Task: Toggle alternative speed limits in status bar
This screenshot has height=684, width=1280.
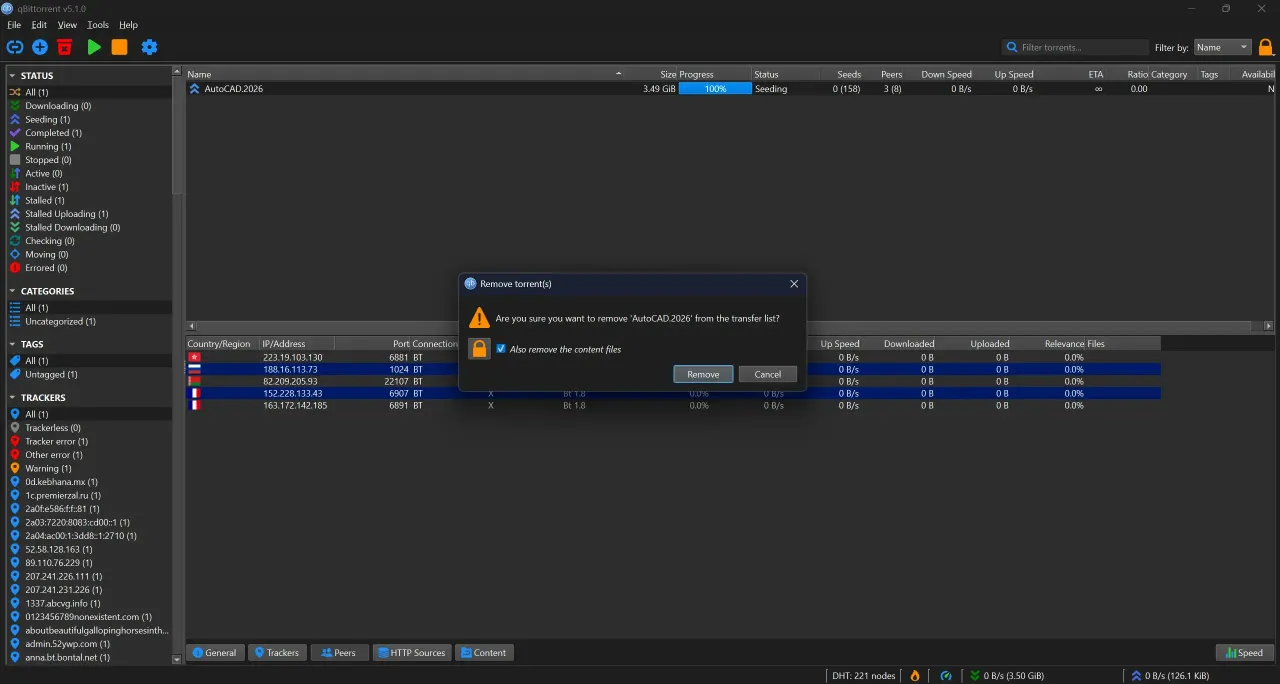Action: click(946, 676)
